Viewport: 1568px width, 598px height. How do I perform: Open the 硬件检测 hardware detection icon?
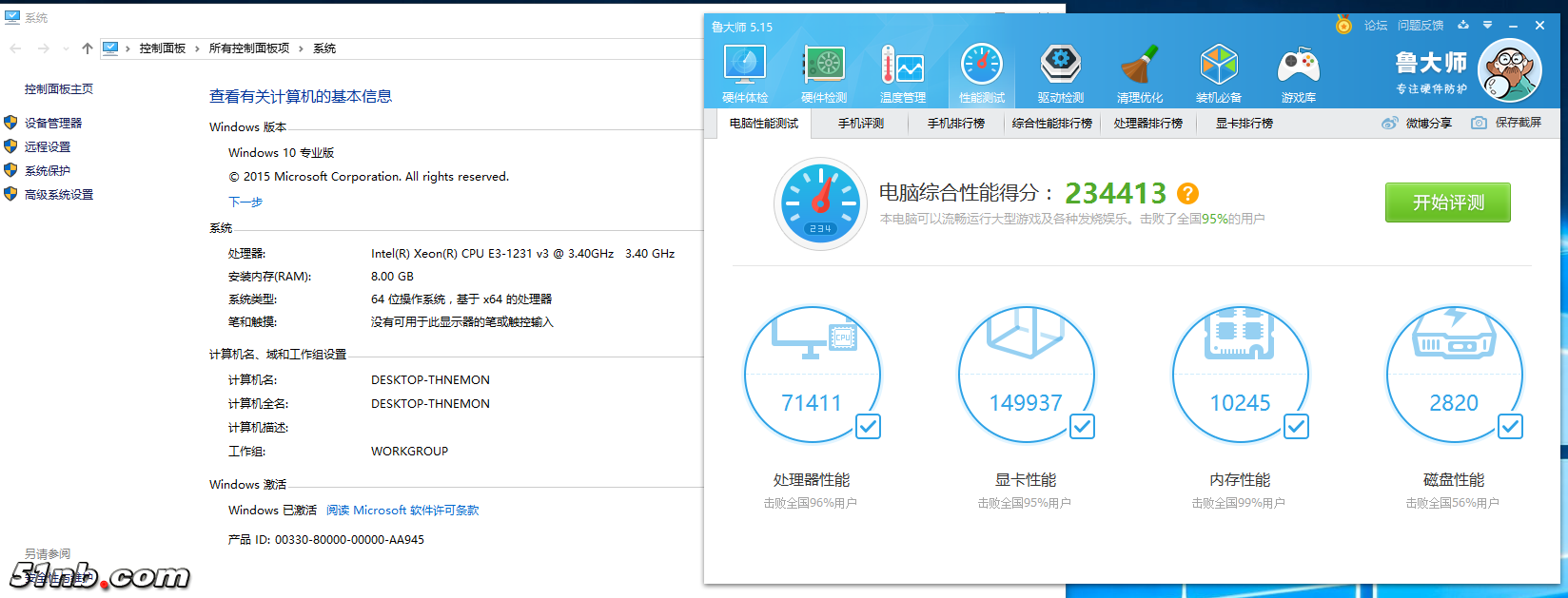824,73
